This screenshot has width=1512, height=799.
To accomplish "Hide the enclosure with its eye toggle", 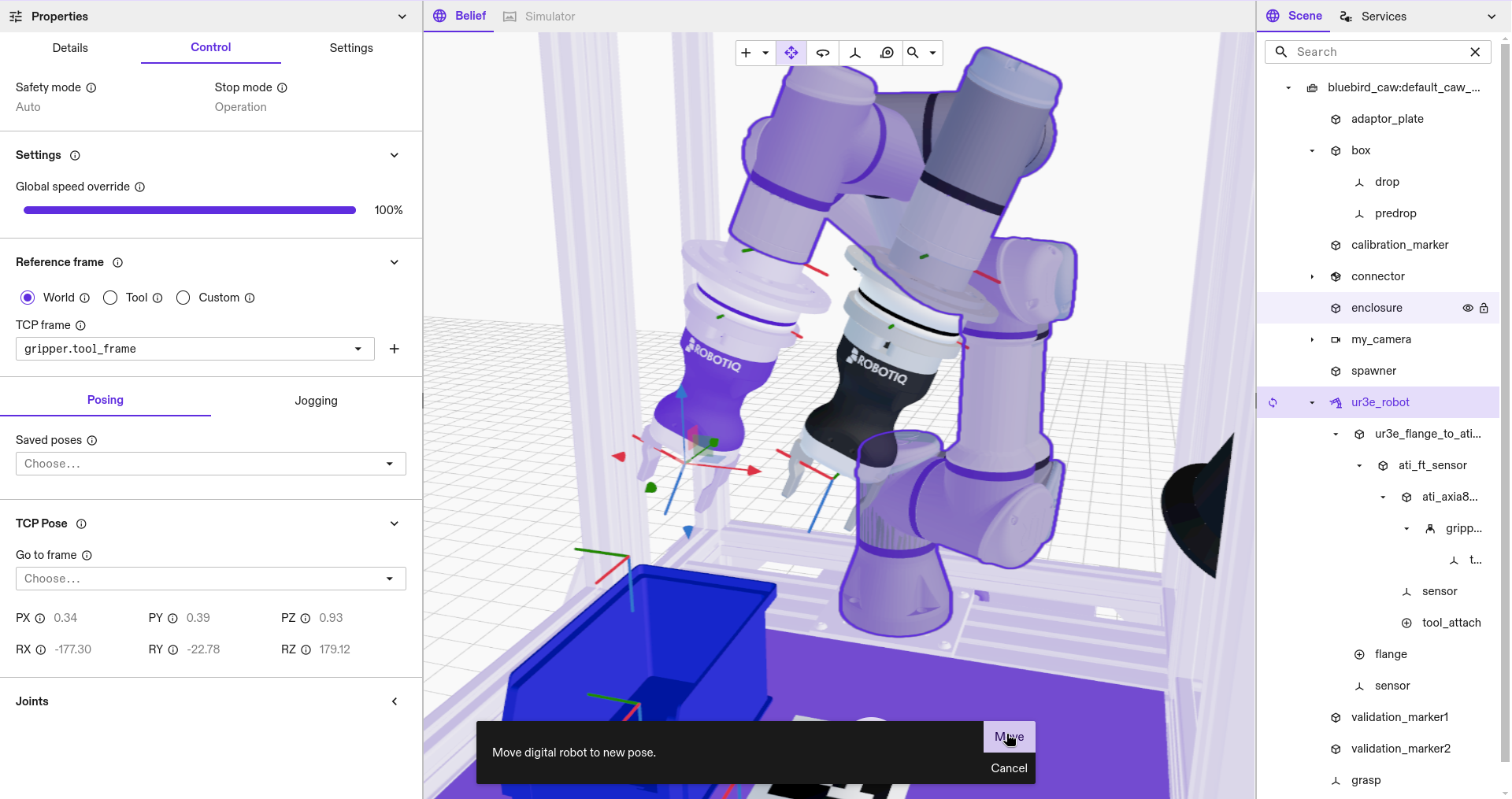I will pyautogui.click(x=1466, y=308).
